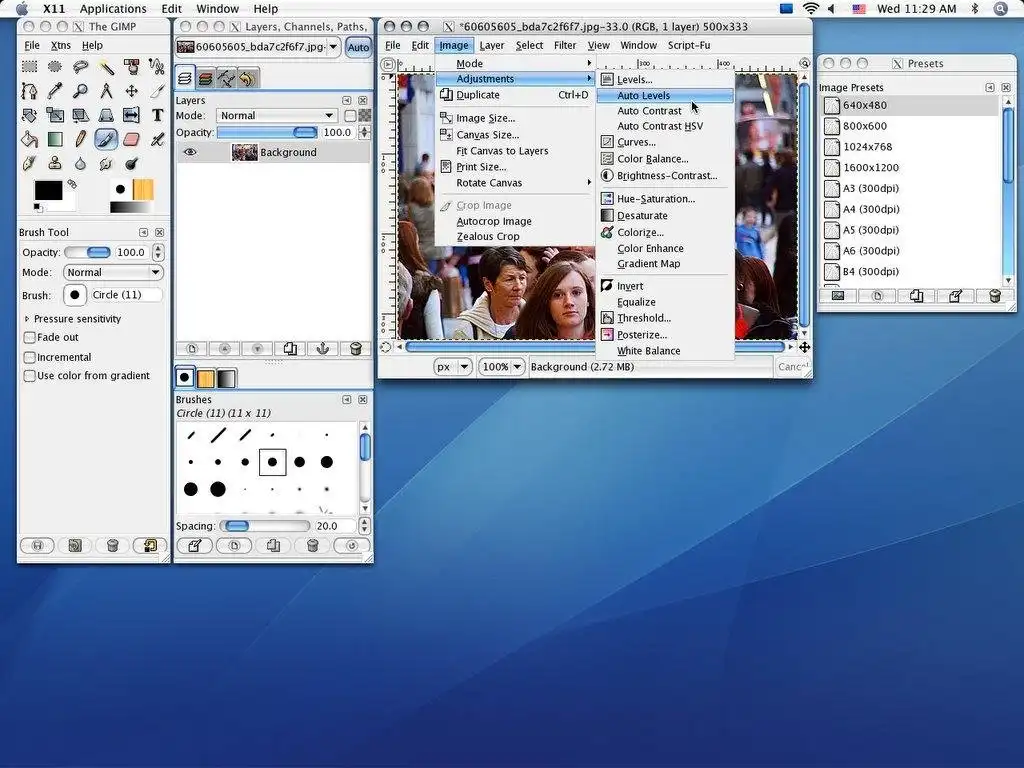The height and width of the screenshot is (768, 1024).
Task: Enable the Fade out checkbox
Action: pyautogui.click(x=30, y=338)
